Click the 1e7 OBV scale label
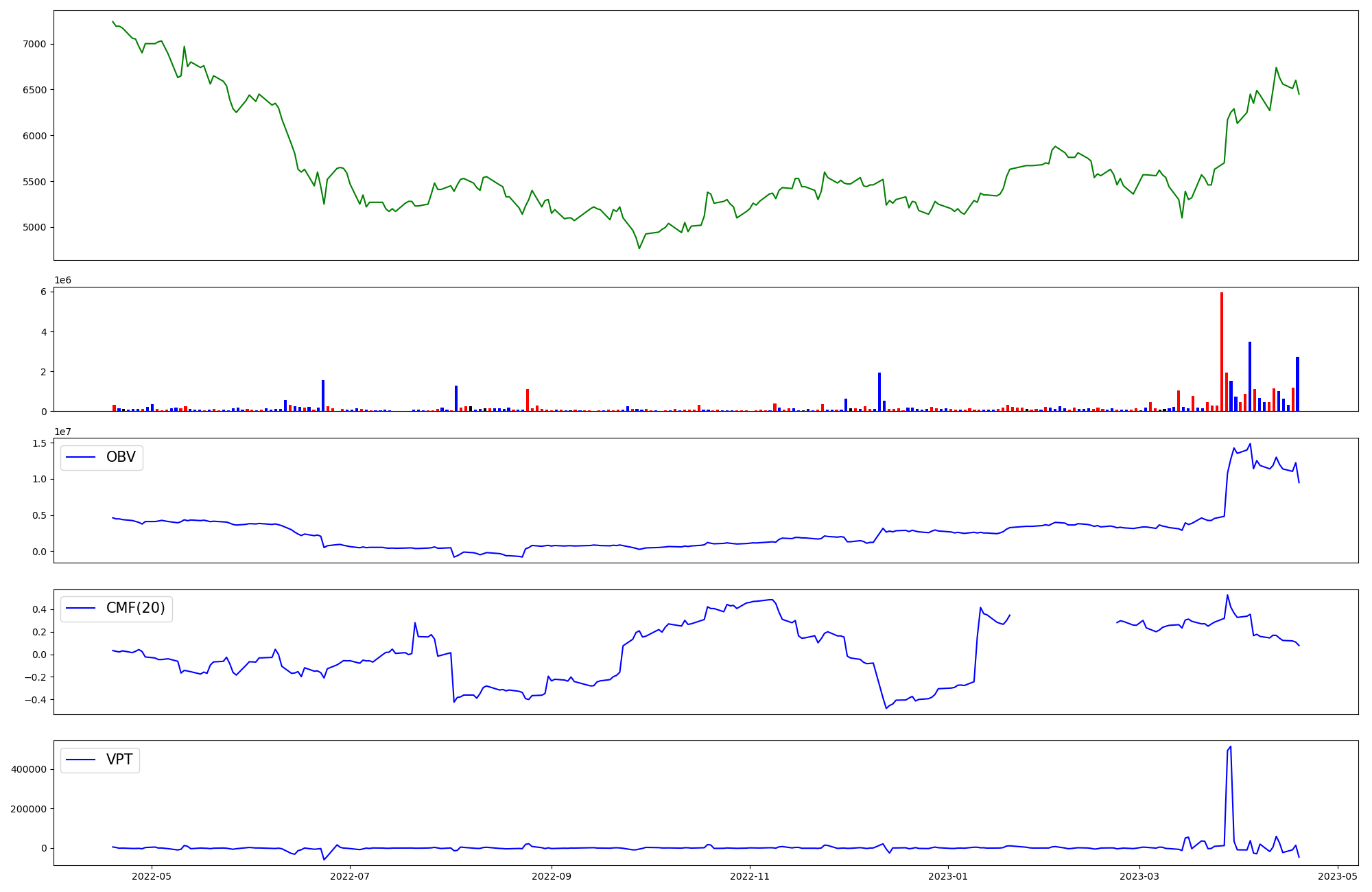Screen dimensions: 1372x892 [62, 432]
